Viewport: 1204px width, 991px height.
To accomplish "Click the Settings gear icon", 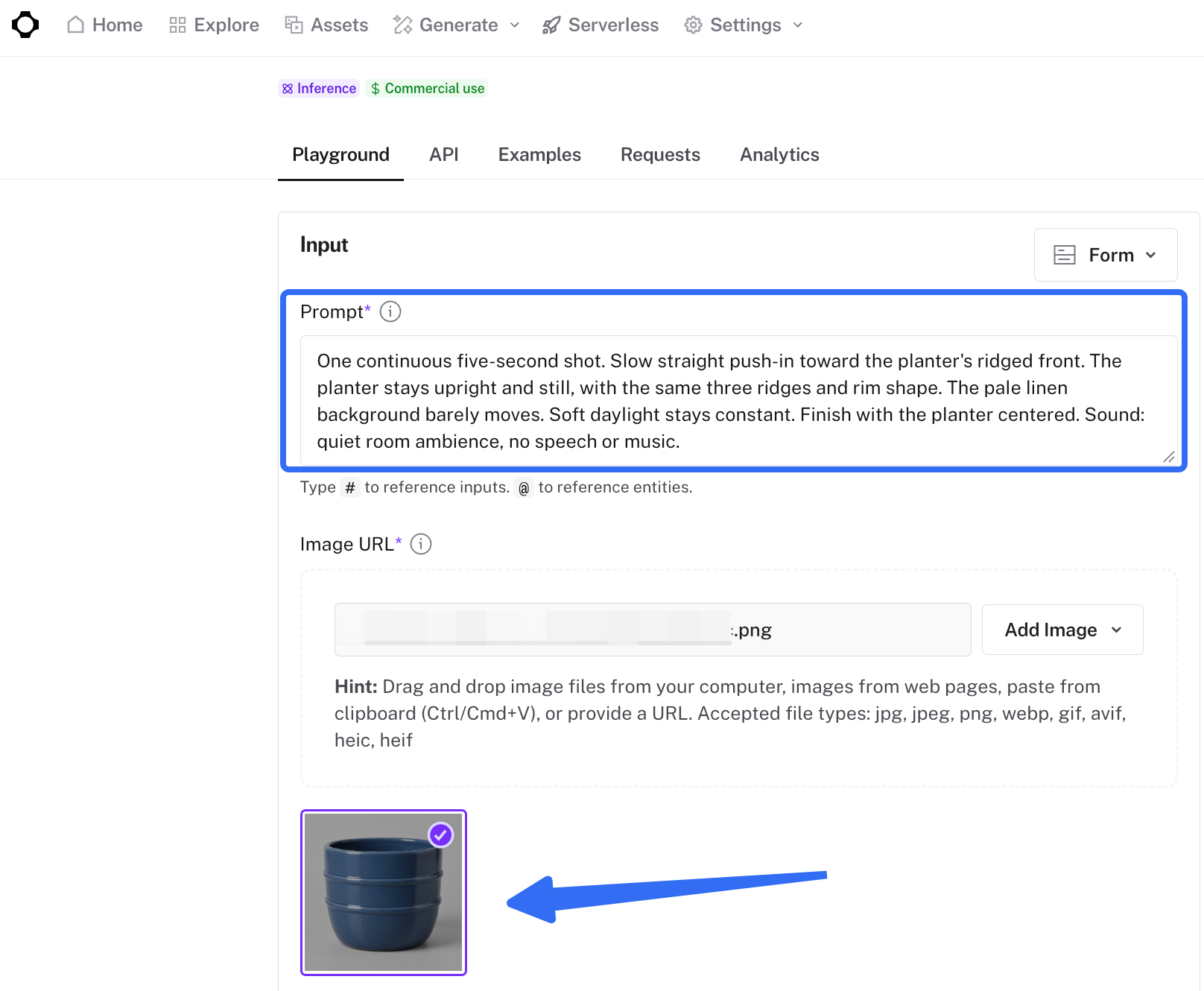I will click(x=693, y=25).
